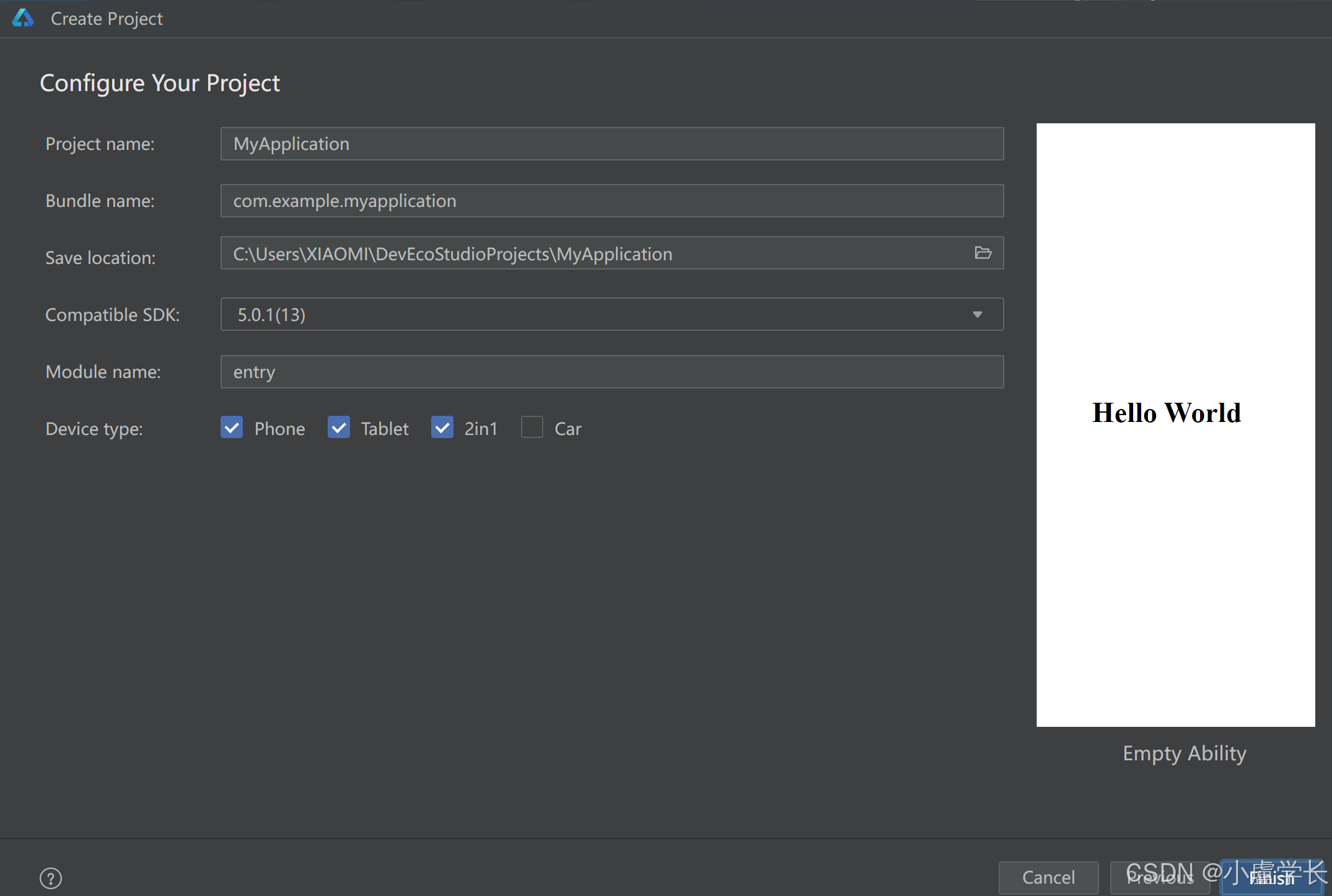1332x896 pixels.
Task: Uncheck the Phone device type checkbox
Action: (232, 428)
